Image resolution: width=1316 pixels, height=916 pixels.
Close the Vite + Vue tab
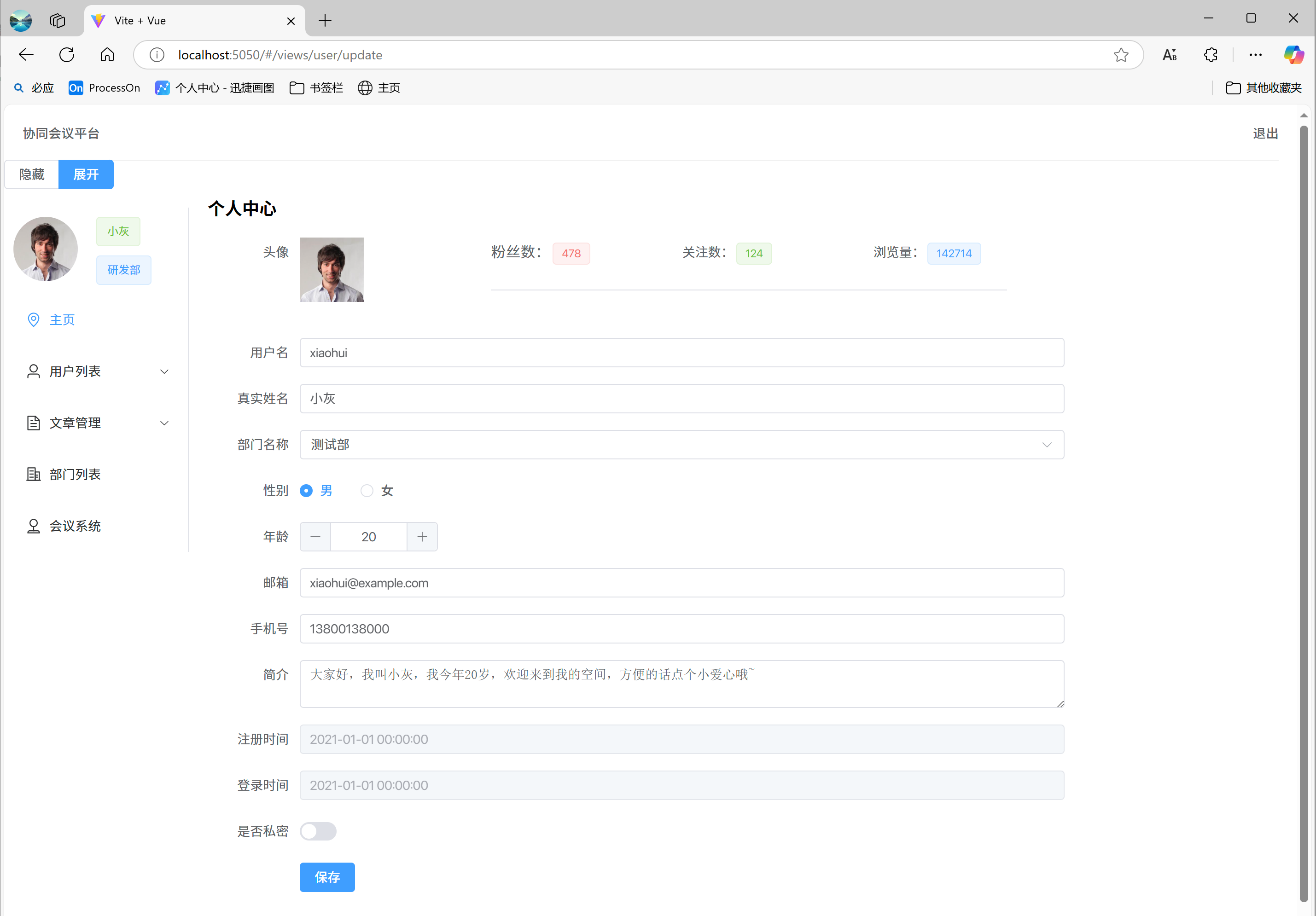coord(291,21)
